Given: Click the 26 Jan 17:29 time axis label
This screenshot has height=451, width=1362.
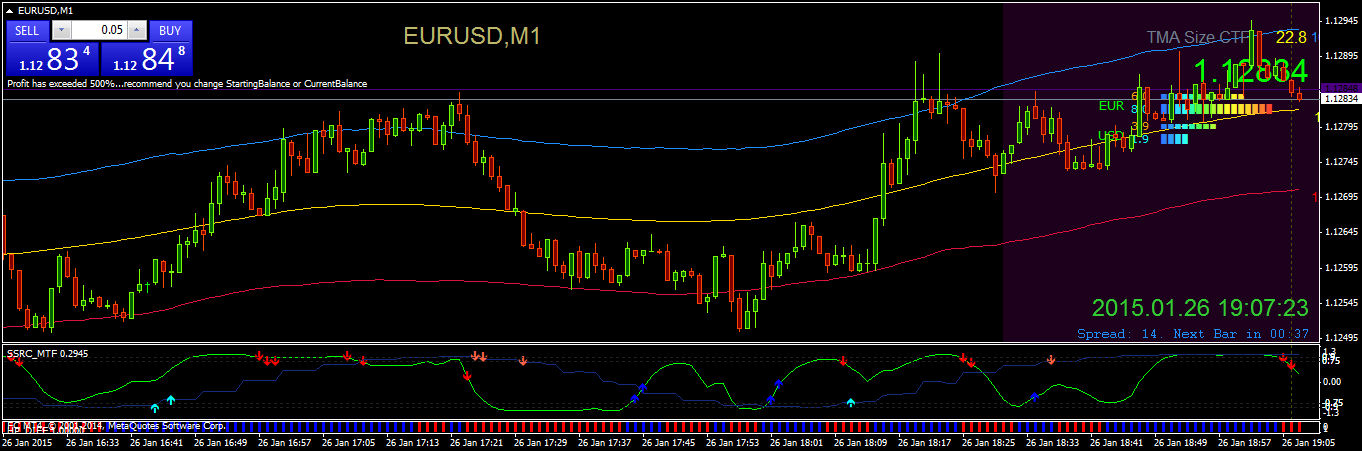Looking at the screenshot, I should (543, 441).
